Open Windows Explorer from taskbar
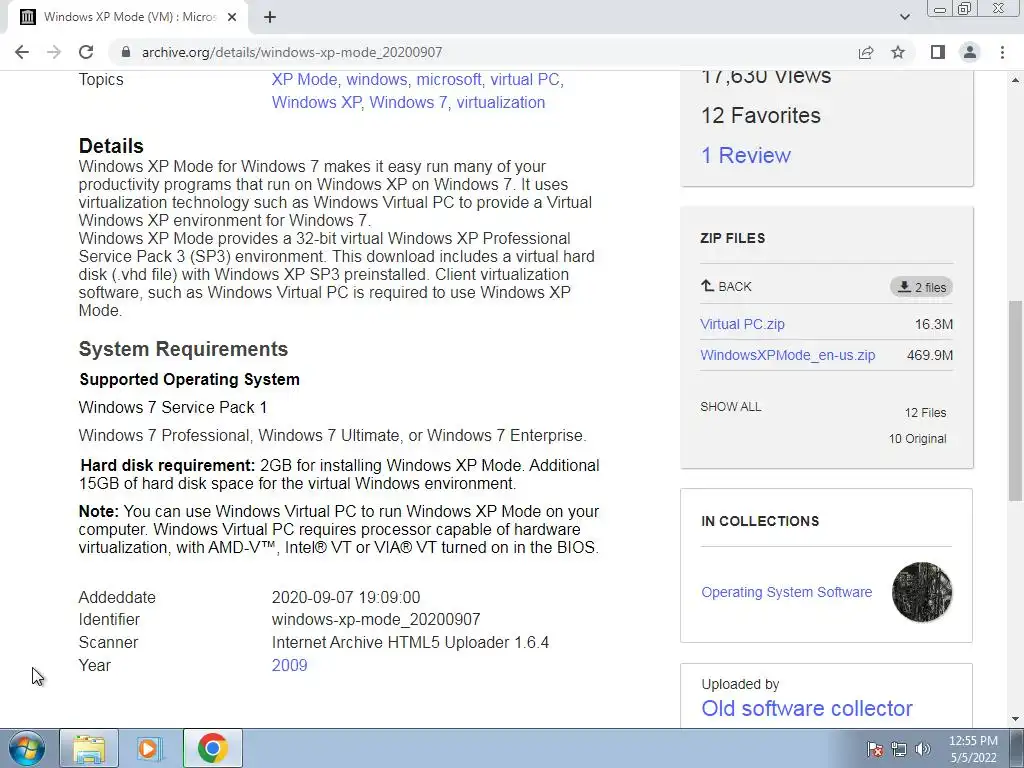The image size is (1024, 768). (x=89, y=748)
